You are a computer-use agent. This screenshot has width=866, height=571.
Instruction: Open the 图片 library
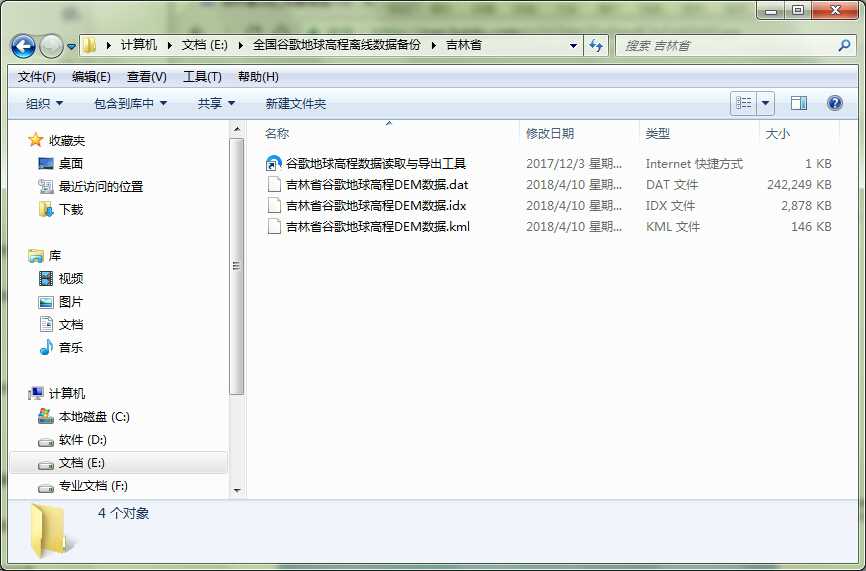[x=71, y=302]
